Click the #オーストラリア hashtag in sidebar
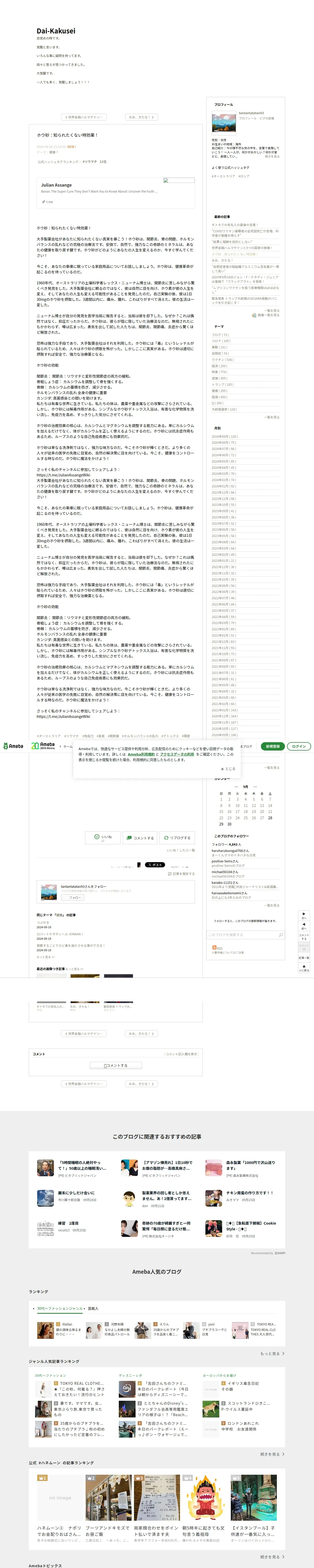The width and height of the screenshot is (314, 1568). 223,176
